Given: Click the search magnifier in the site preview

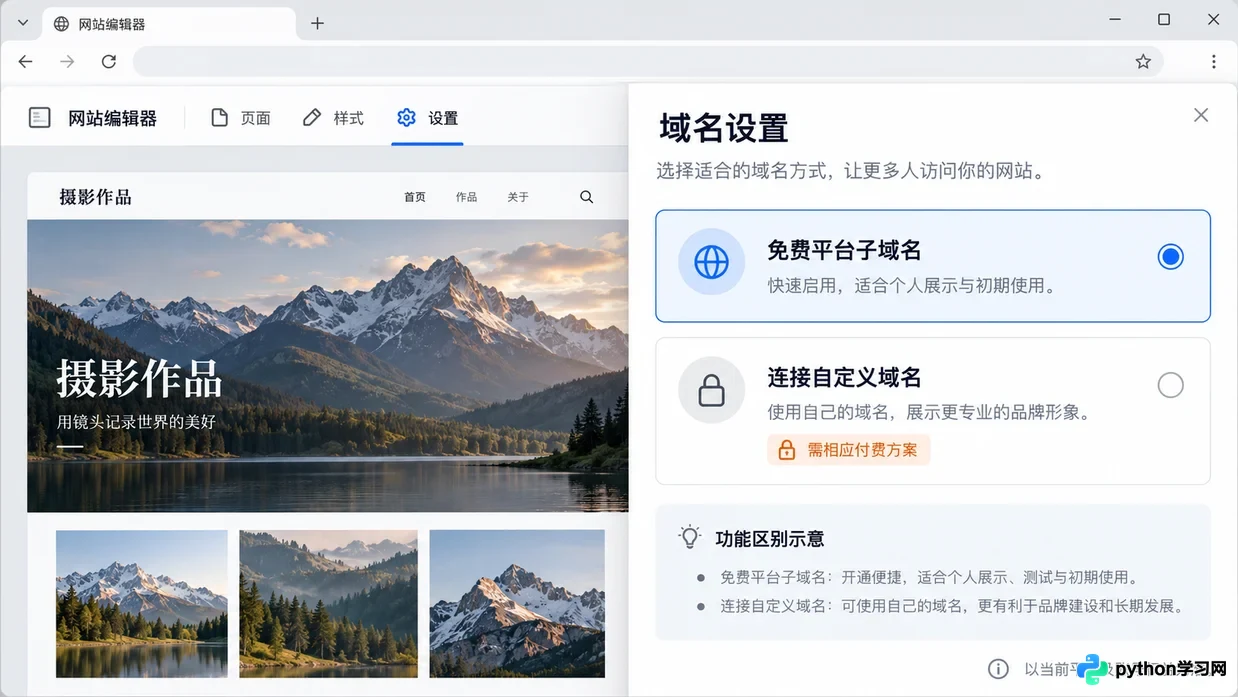Looking at the screenshot, I should click(x=587, y=197).
